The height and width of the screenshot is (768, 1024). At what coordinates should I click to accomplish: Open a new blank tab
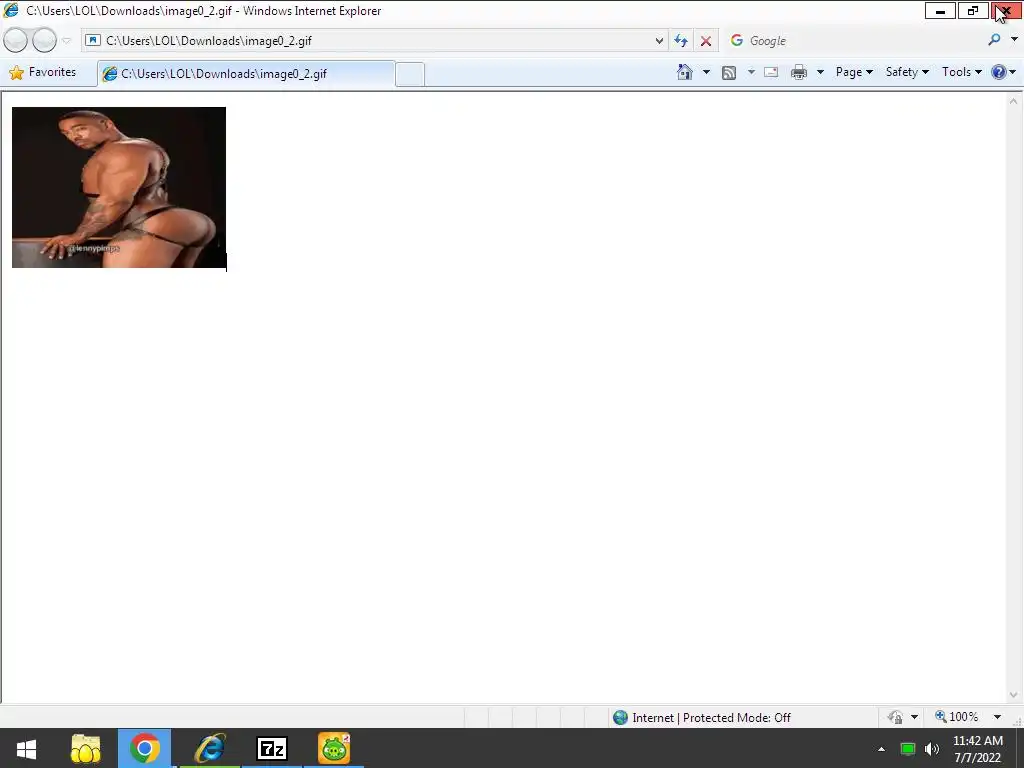(x=410, y=74)
